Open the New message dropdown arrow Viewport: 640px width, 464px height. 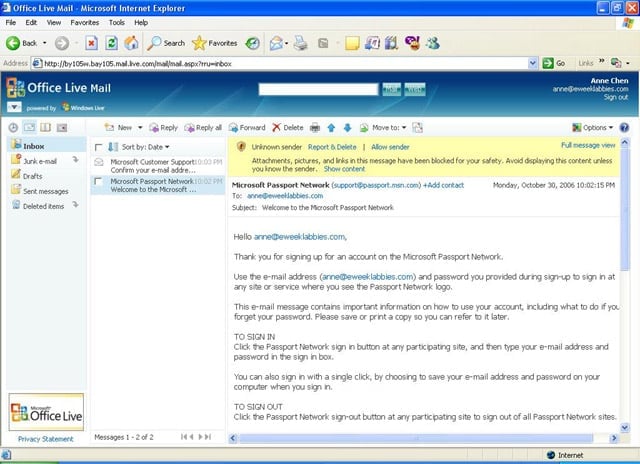140,128
